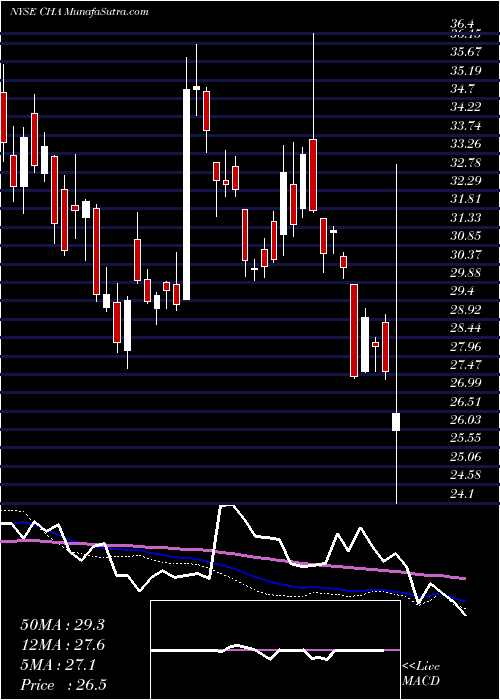Click the 29.4 price axis label
500x700 pixels.
pos(463,291)
